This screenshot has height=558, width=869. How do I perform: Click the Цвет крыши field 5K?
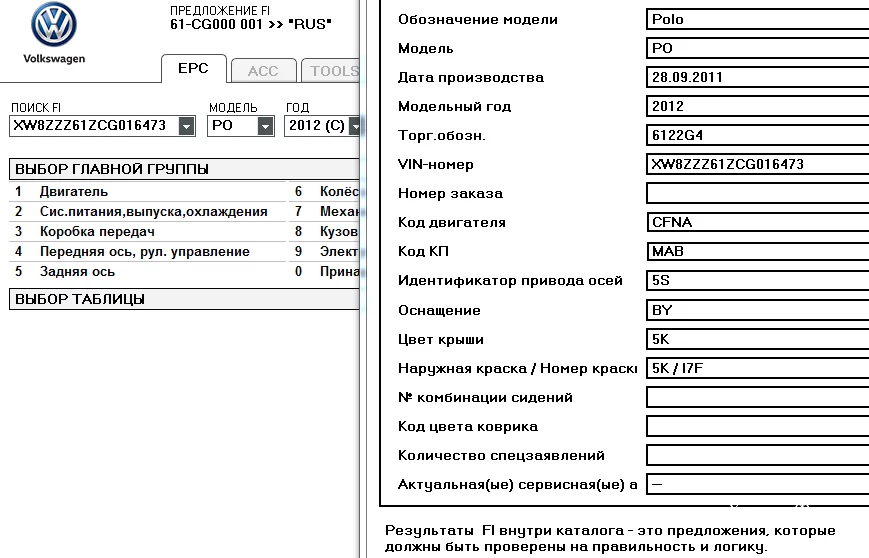(758, 339)
